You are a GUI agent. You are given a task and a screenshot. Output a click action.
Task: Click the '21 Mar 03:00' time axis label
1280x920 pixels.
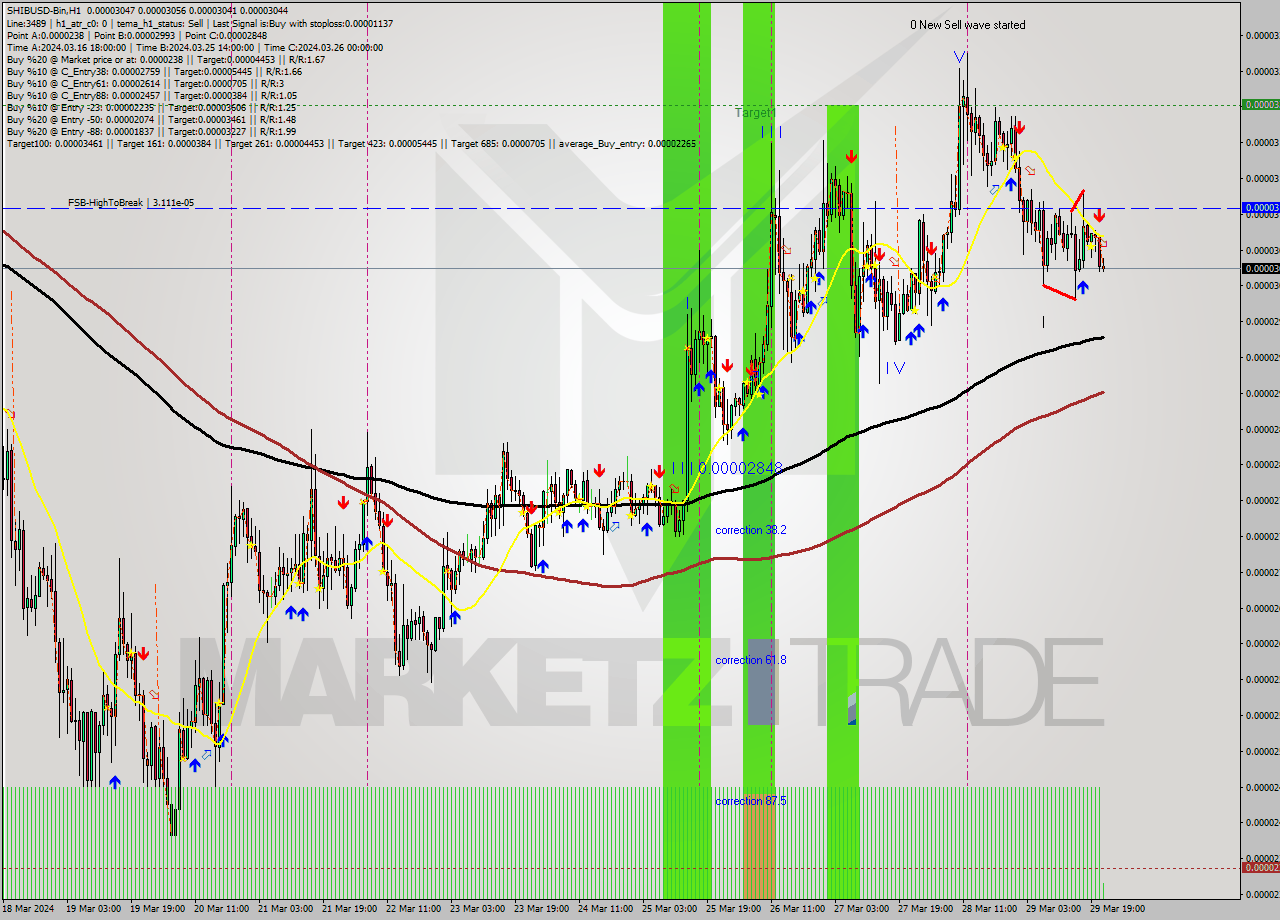pos(285,909)
